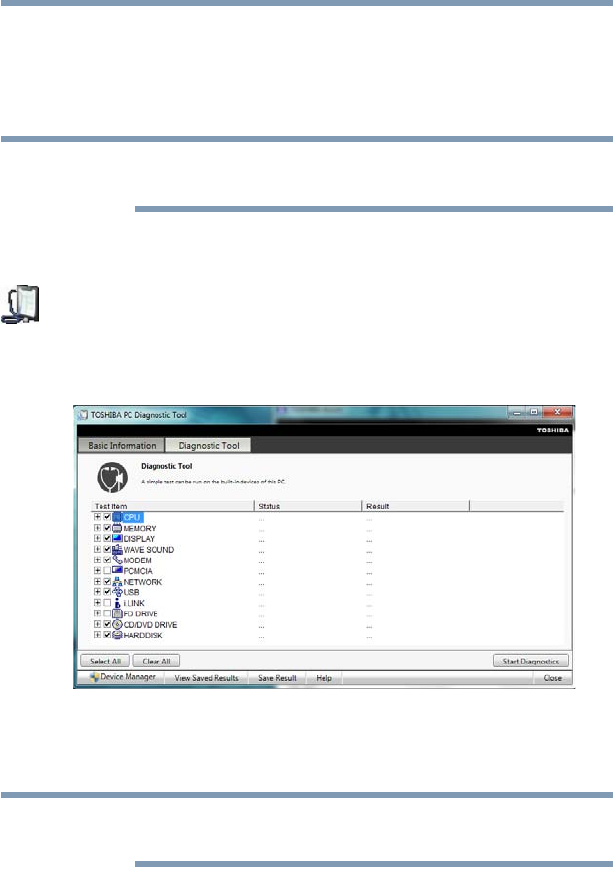
Task: Click the i.LINK icon
Action: point(117,603)
